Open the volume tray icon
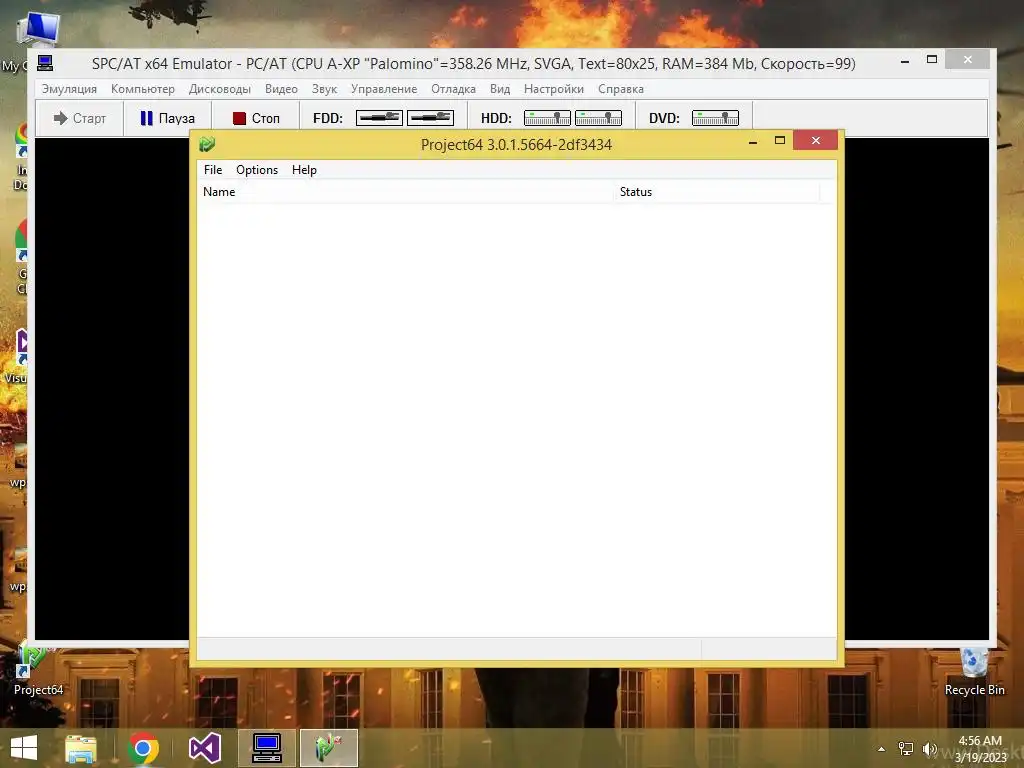This screenshot has width=1024, height=768. click(x=929, y=749)
